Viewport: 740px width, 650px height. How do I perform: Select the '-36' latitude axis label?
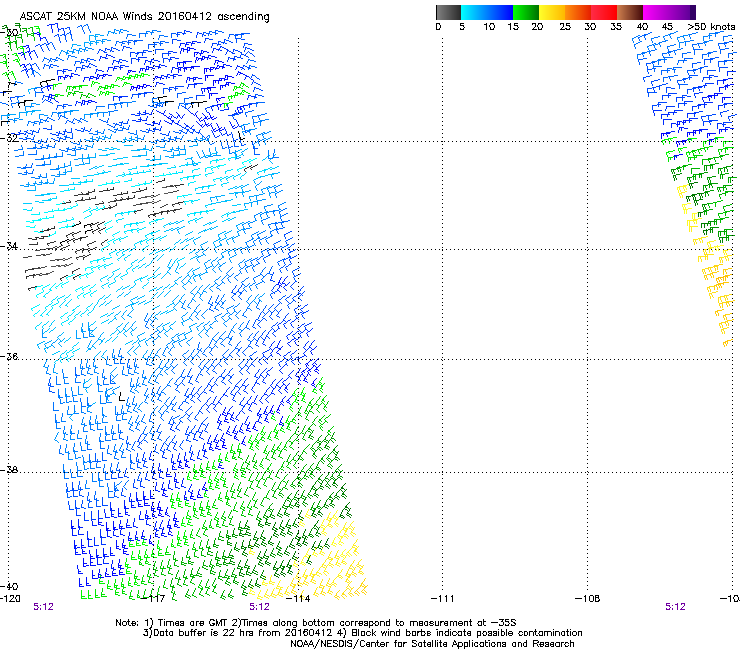point(10,356)
